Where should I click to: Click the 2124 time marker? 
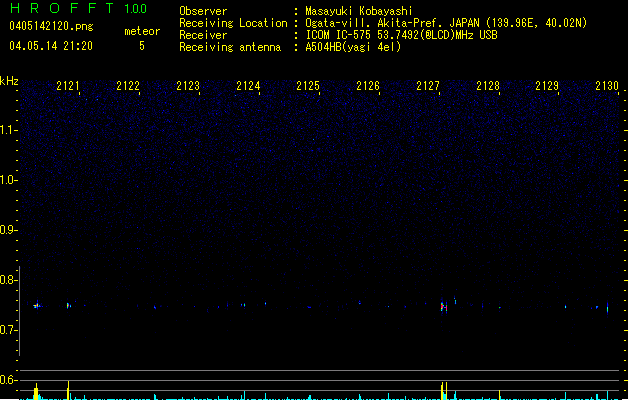point(248,86)
